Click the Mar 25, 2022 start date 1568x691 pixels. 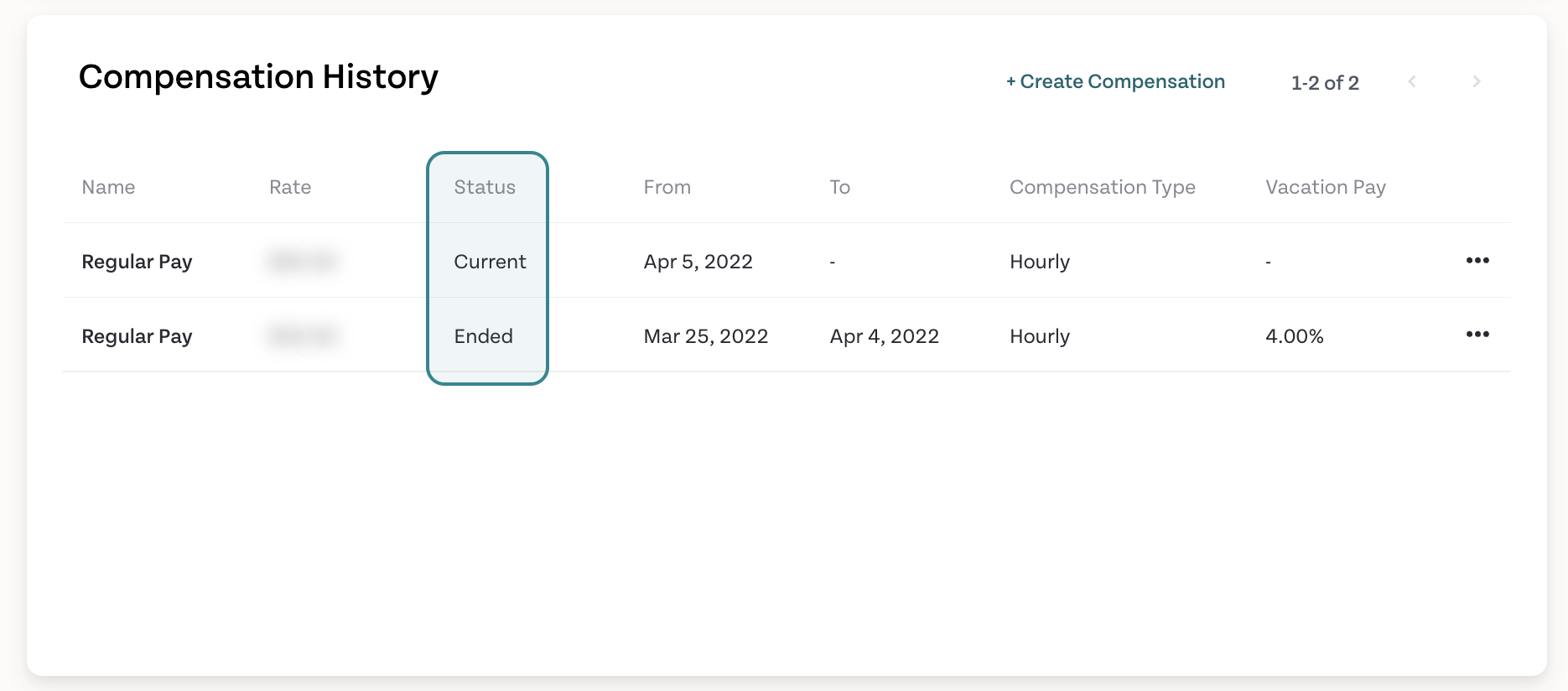pyautogui.click(x=706, y=336)
